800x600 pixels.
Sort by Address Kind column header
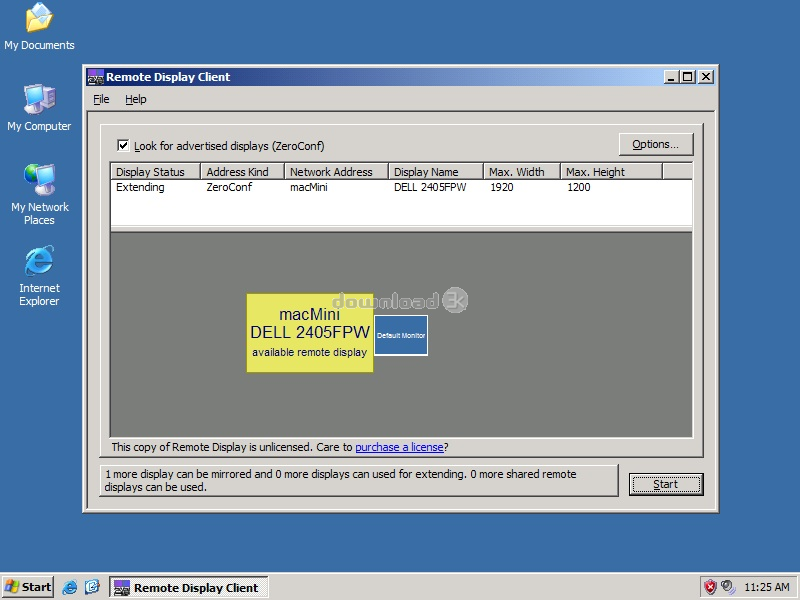(242, 171)
